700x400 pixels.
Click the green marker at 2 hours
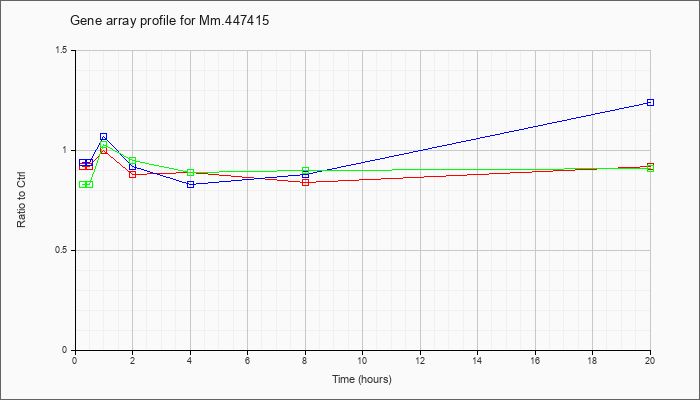(x=133, y=160)
